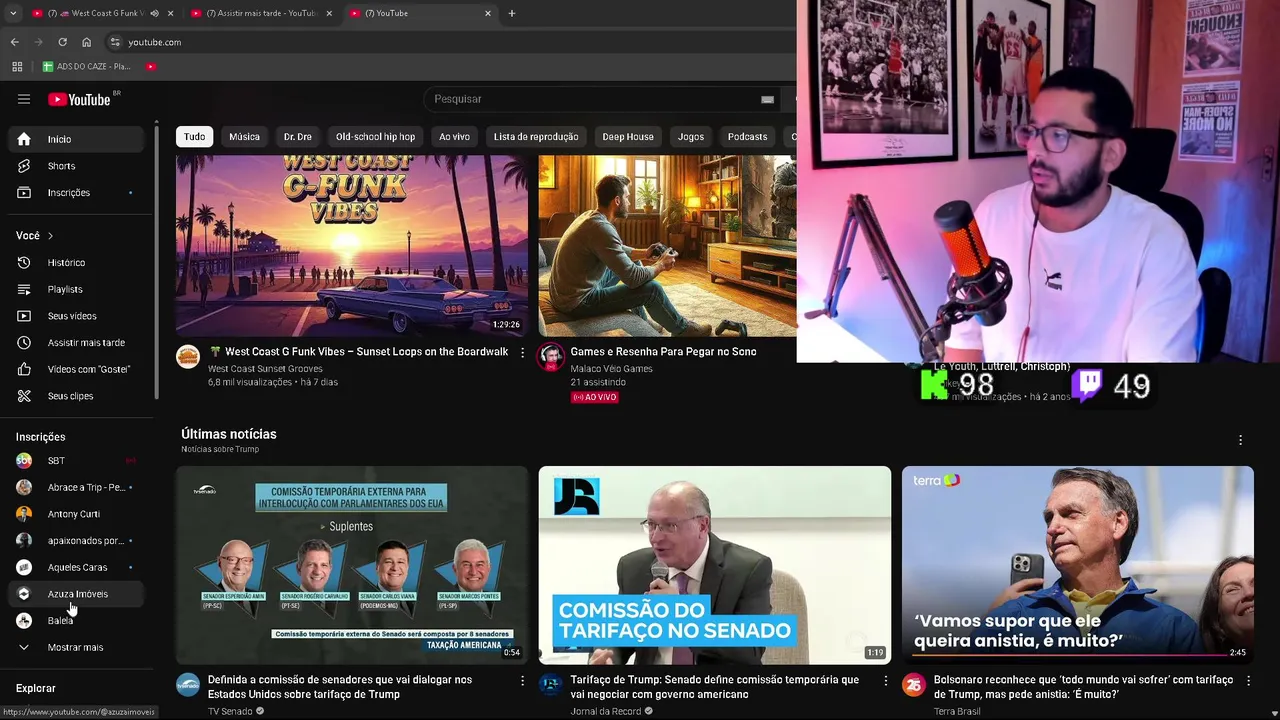Open the YouTube hamburger guide menu
1280x720 pixels.
point(24,99)
